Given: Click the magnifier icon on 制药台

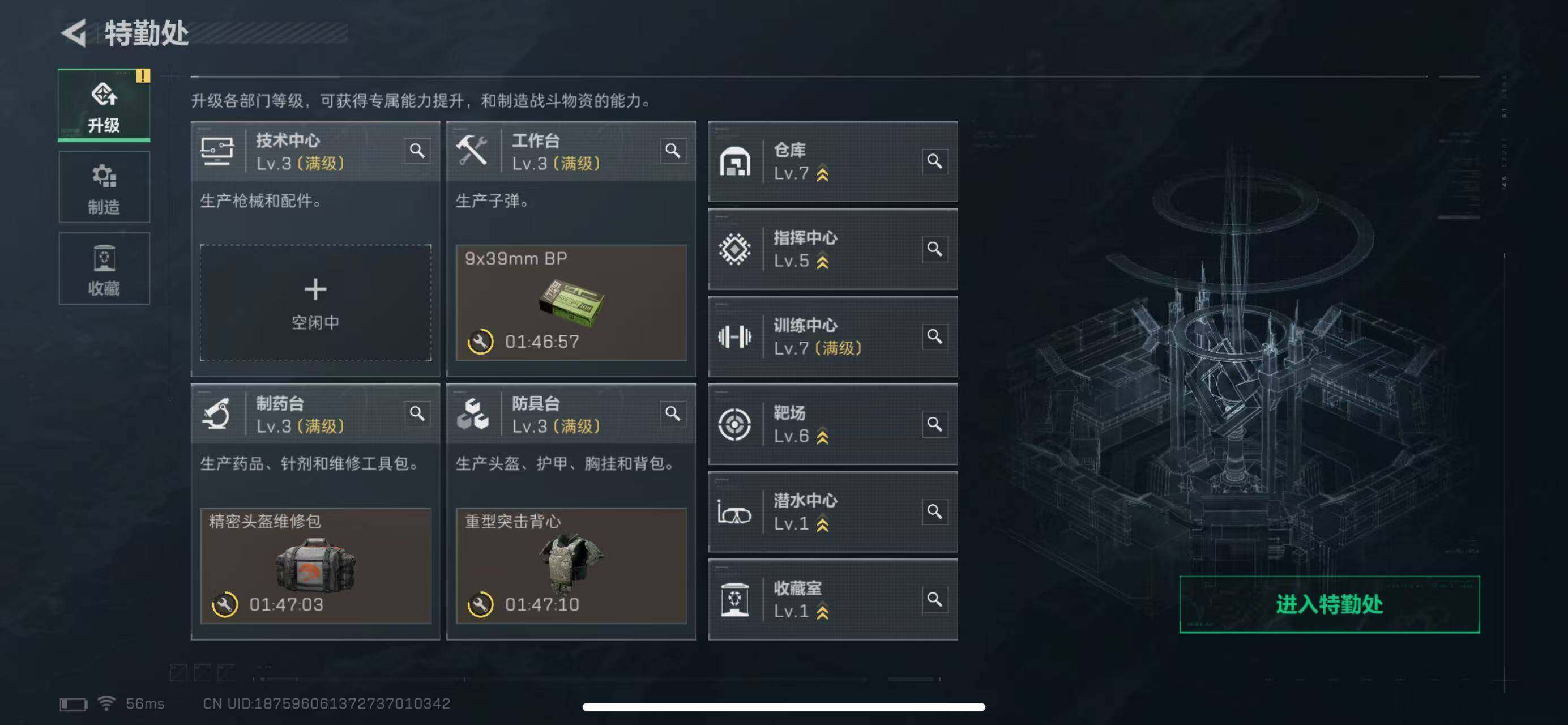Looking at the screenshot, I should (x=417, y=413).
